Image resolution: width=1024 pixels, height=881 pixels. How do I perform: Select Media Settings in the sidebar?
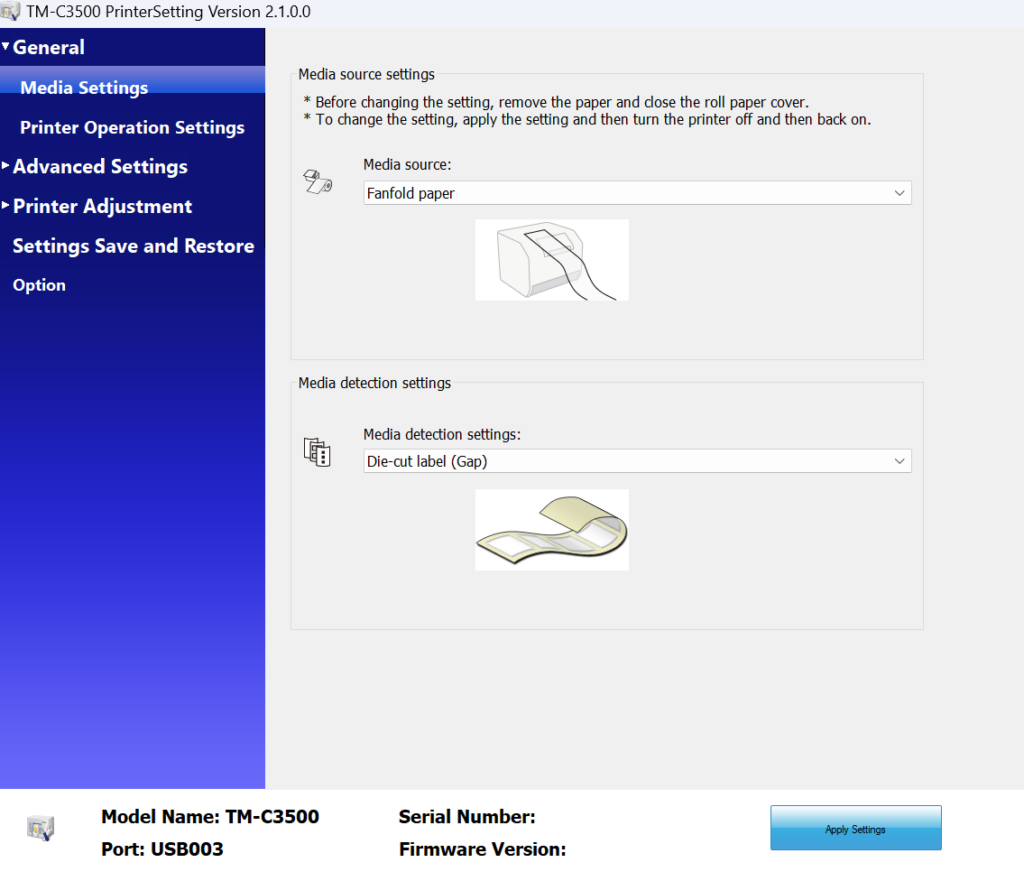84,88
